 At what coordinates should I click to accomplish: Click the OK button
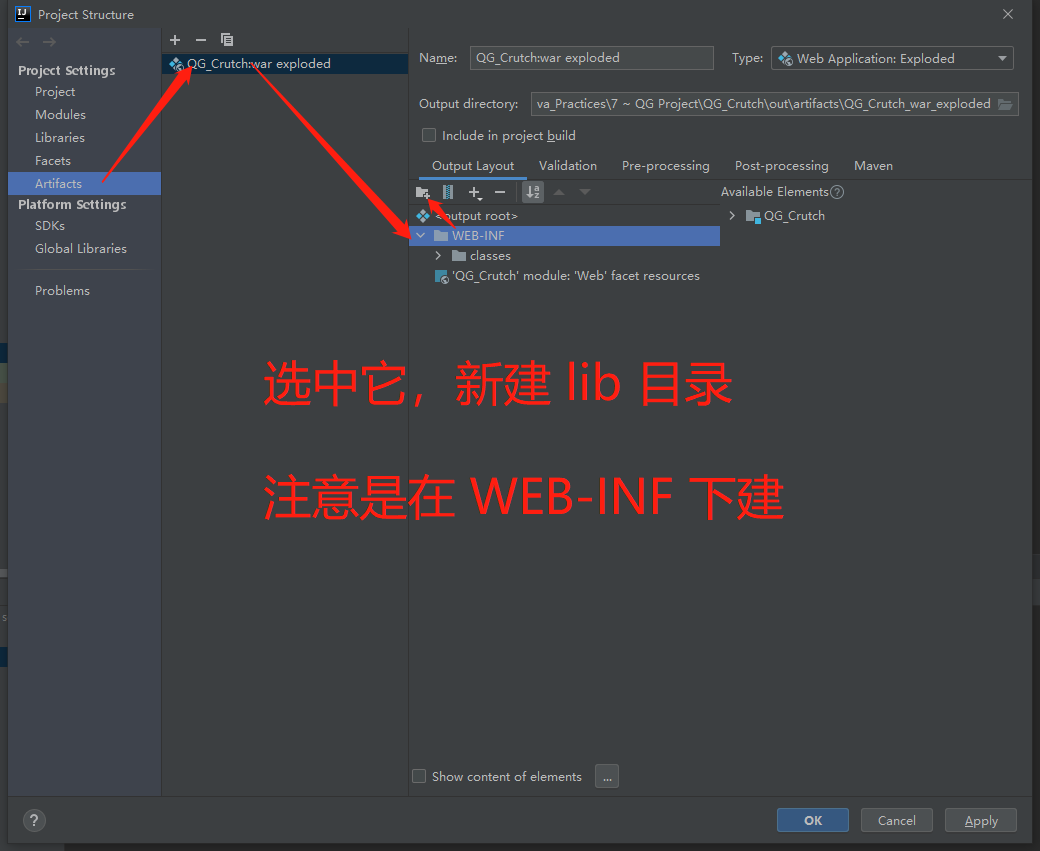pos(812,820)
